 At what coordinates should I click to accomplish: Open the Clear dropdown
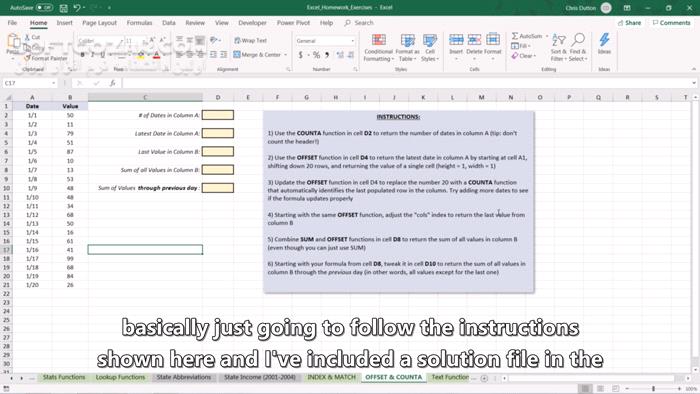(524, 56)
